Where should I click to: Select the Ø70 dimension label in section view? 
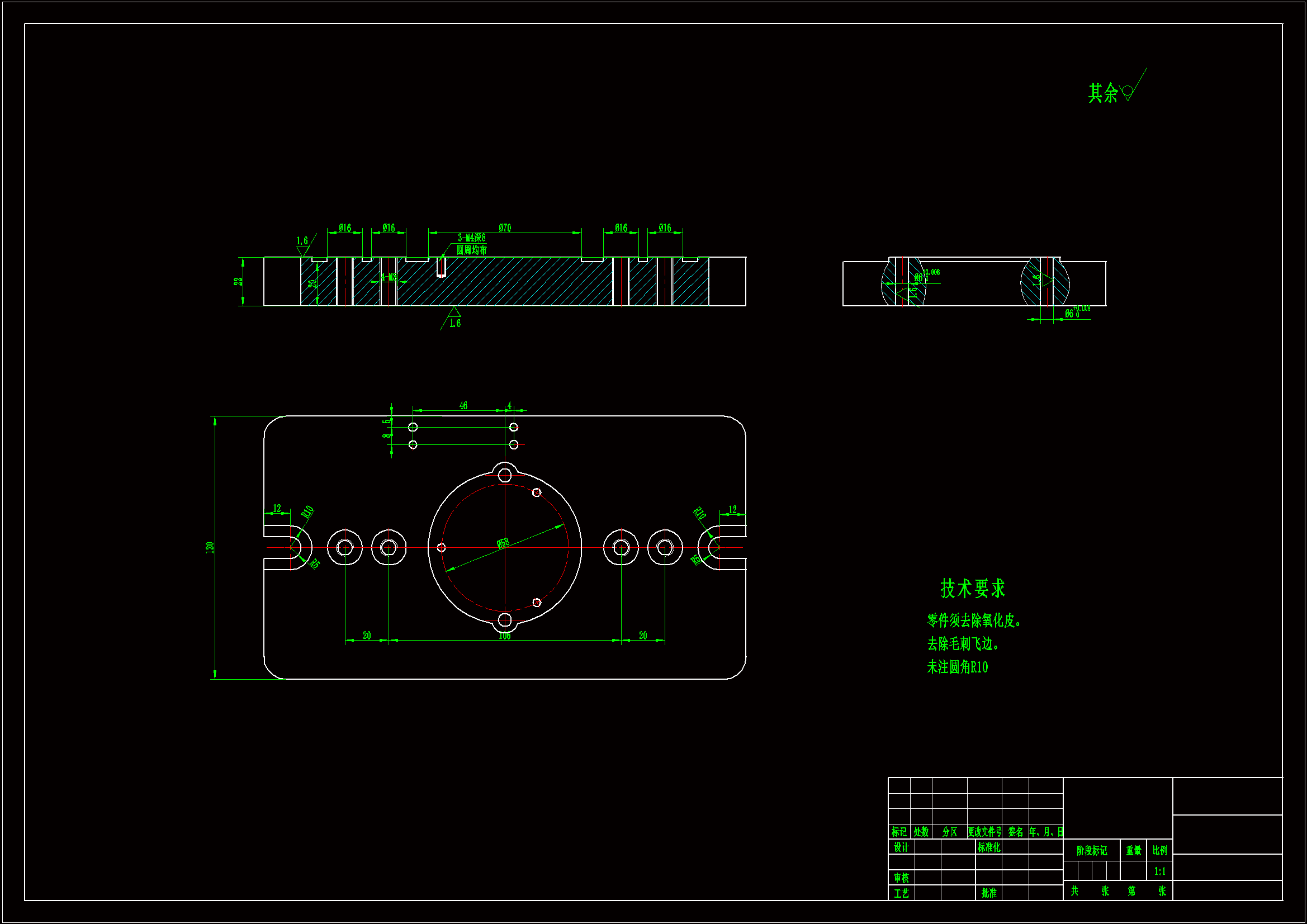[505, 228]
